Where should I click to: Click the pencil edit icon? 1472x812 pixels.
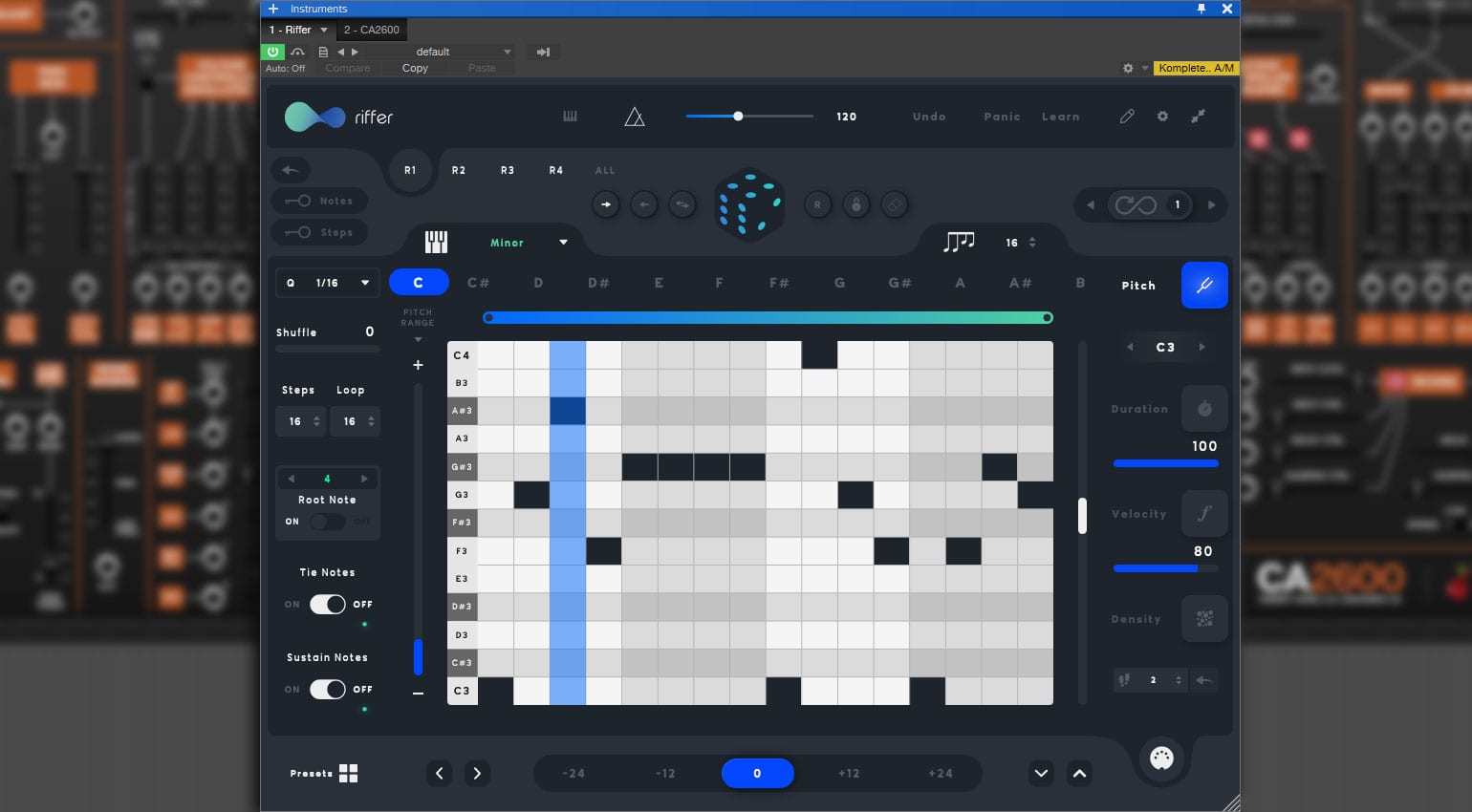point(1127,116)
